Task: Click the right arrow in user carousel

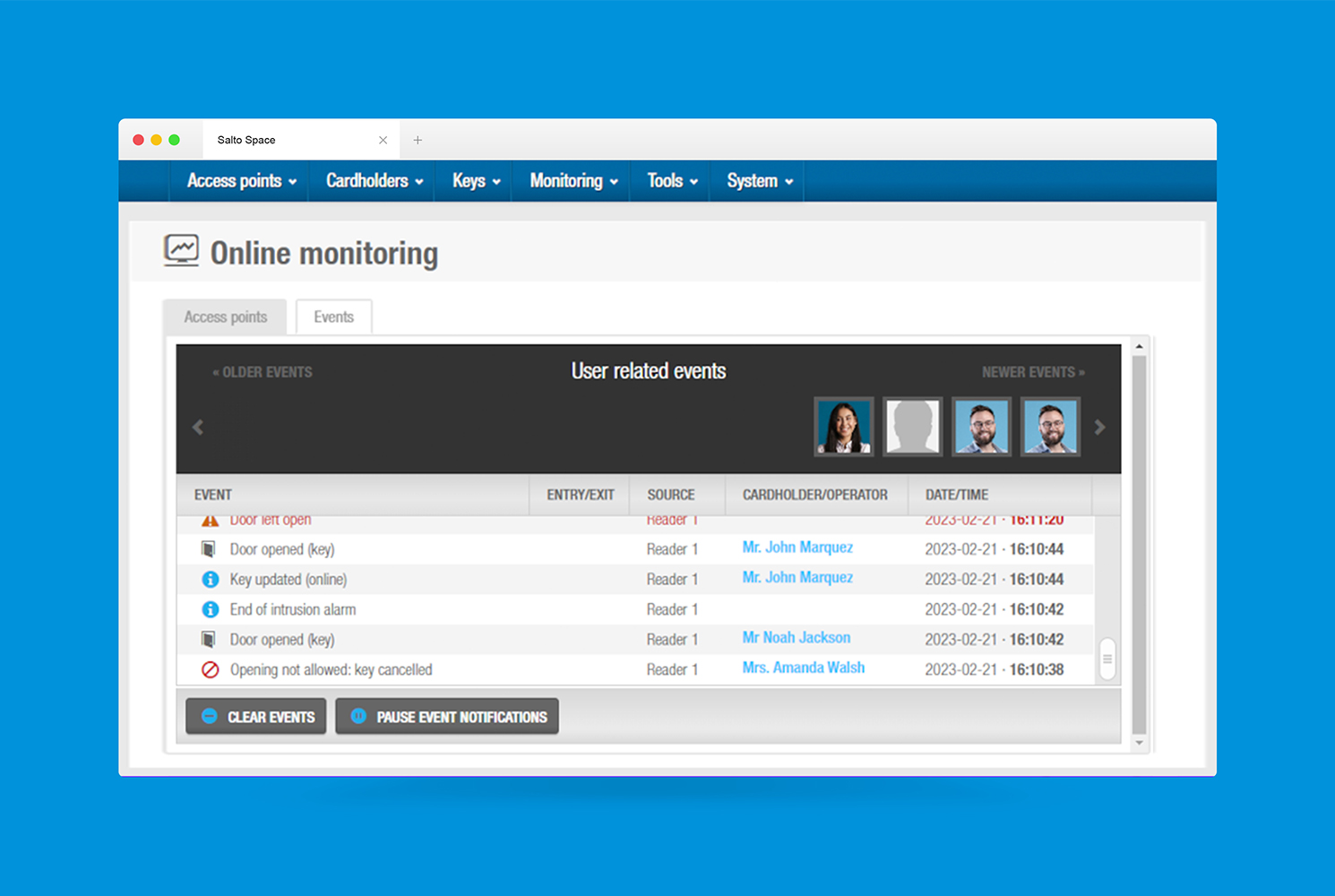Action: 1099,427
